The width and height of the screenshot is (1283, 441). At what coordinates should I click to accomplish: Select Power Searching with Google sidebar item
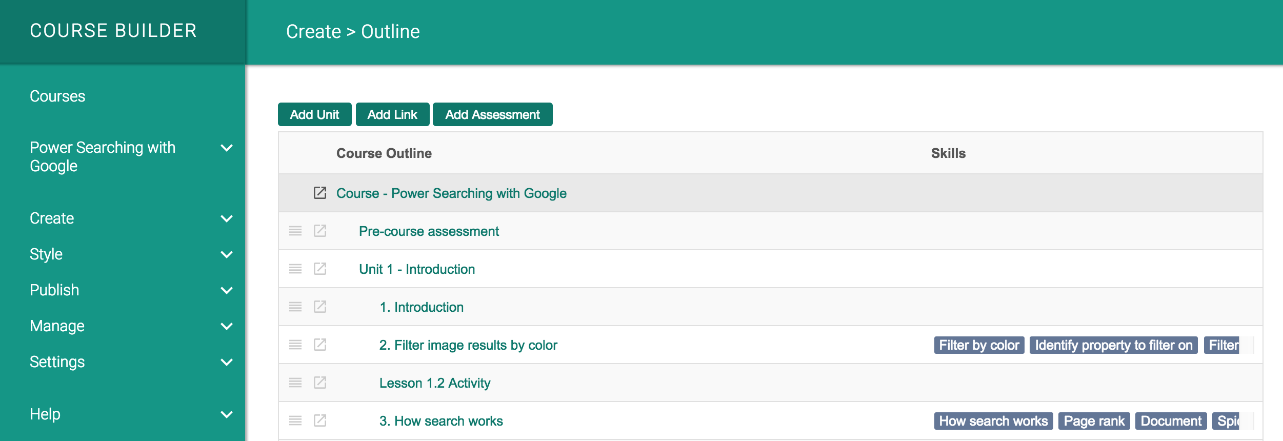click(x=103, y=157)
